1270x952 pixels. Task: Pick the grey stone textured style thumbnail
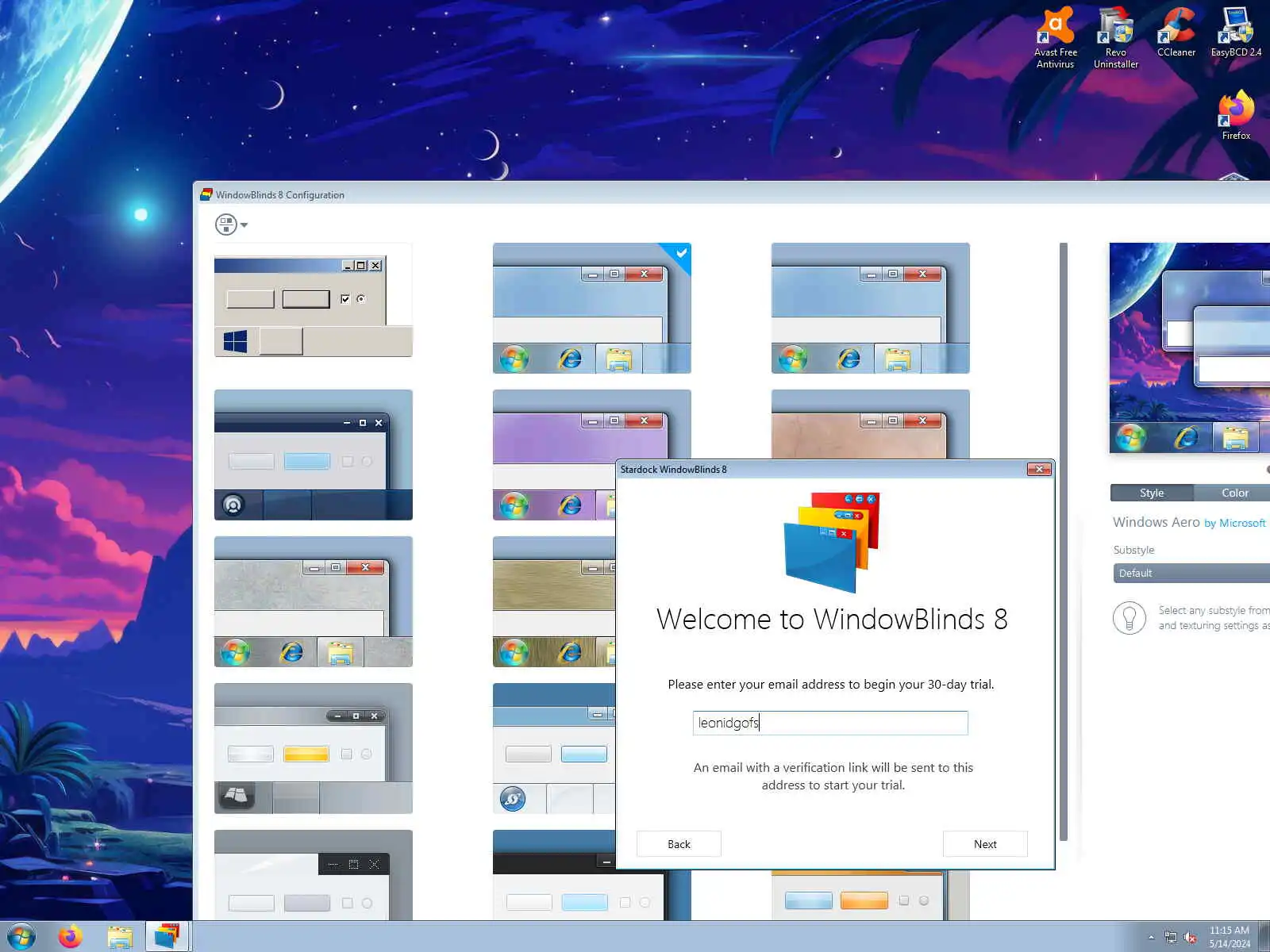tap(314, 601)
